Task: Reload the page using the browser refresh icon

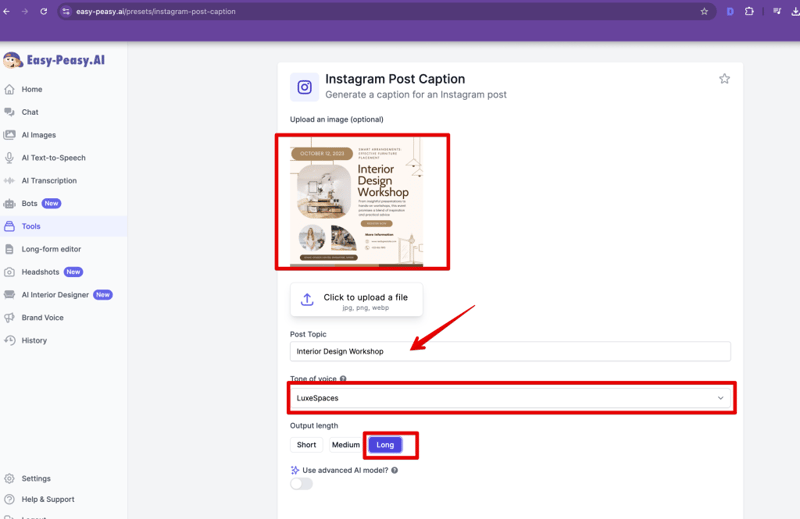Action: [43, 11]
